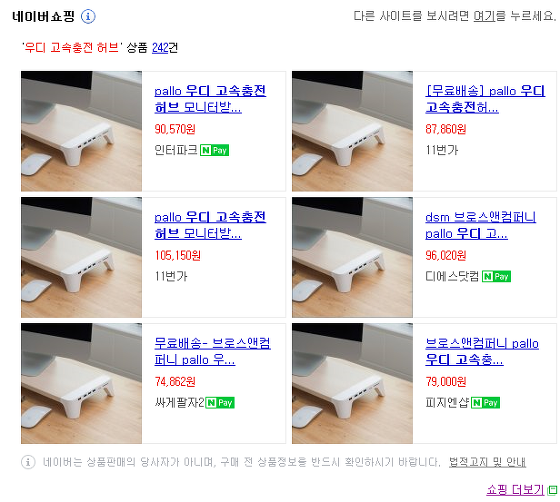This screenshot has width=560, height=502.
Task: Open 쇼핑 더보기 for more shopping results
Action: (515, 490)
